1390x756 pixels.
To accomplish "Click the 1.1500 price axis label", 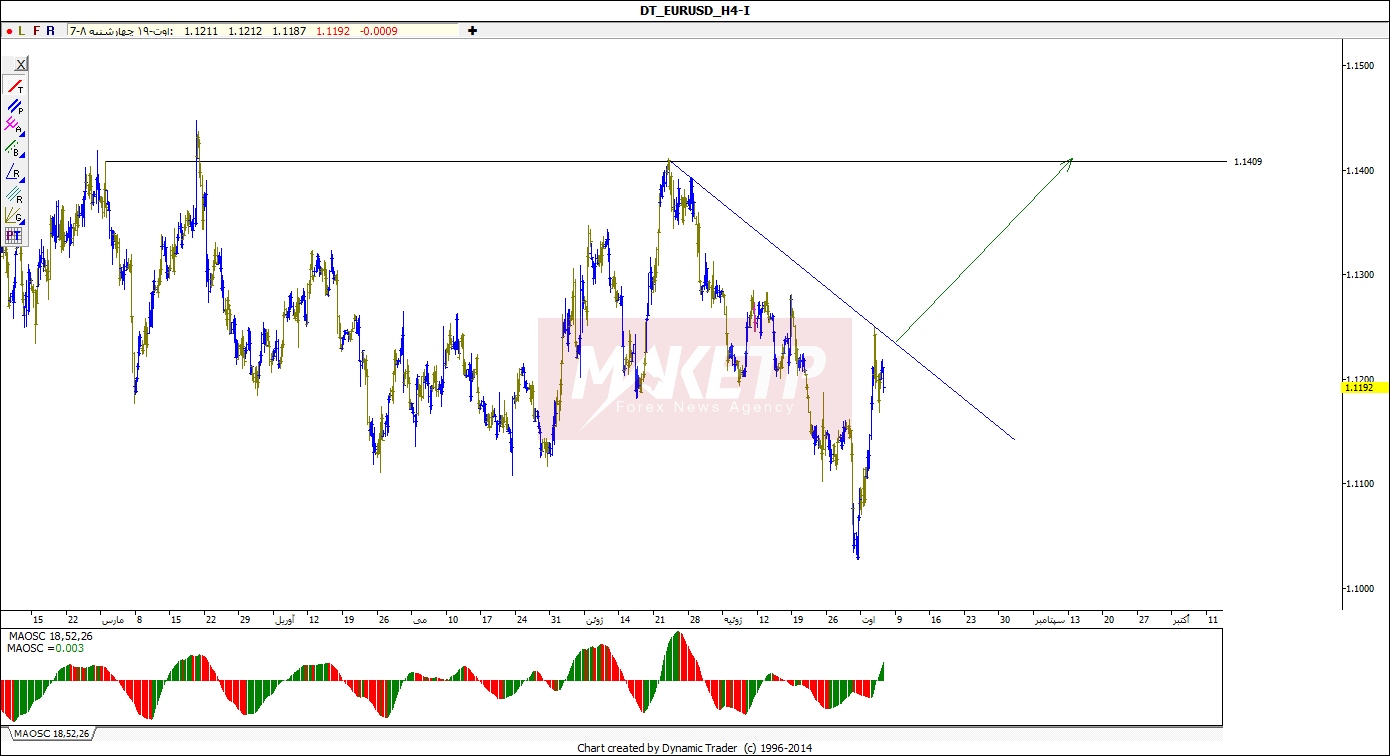I will (1359, 65).
